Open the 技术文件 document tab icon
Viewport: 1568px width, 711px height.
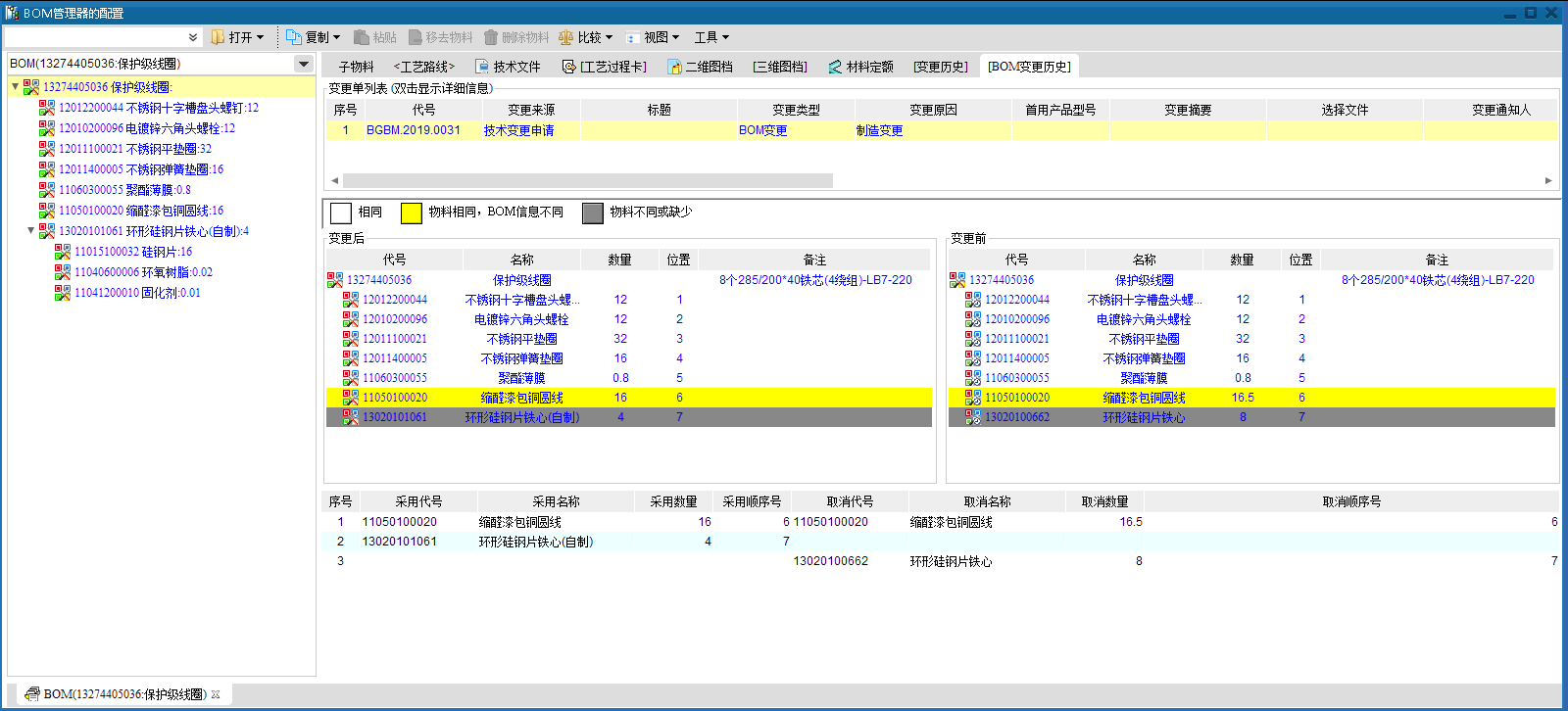point(482,67)
